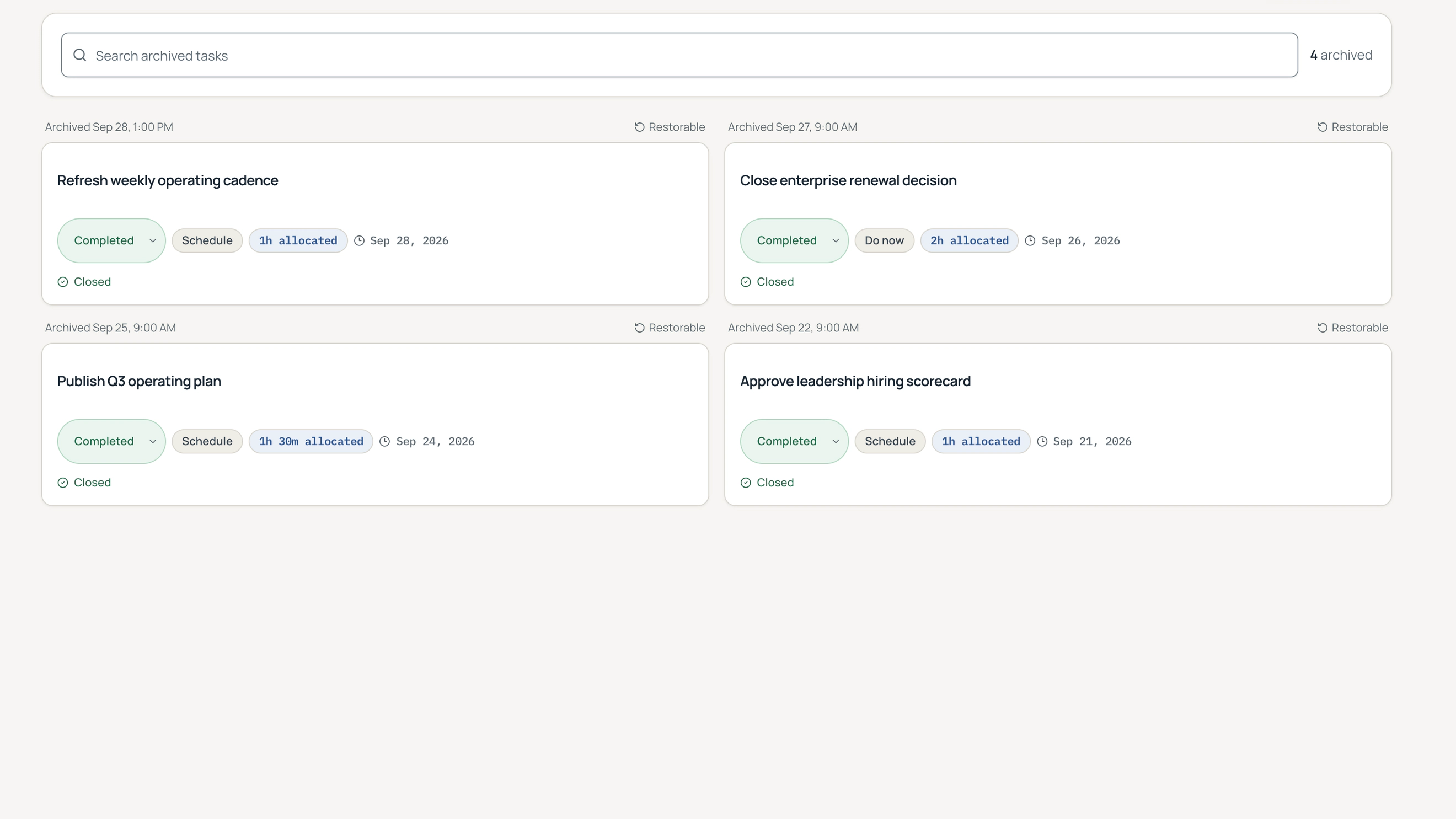Click Schedule tag on Approve leadership hiring scorecard
This screenshot has height=819, width=1456.
(x=890, y=441)
